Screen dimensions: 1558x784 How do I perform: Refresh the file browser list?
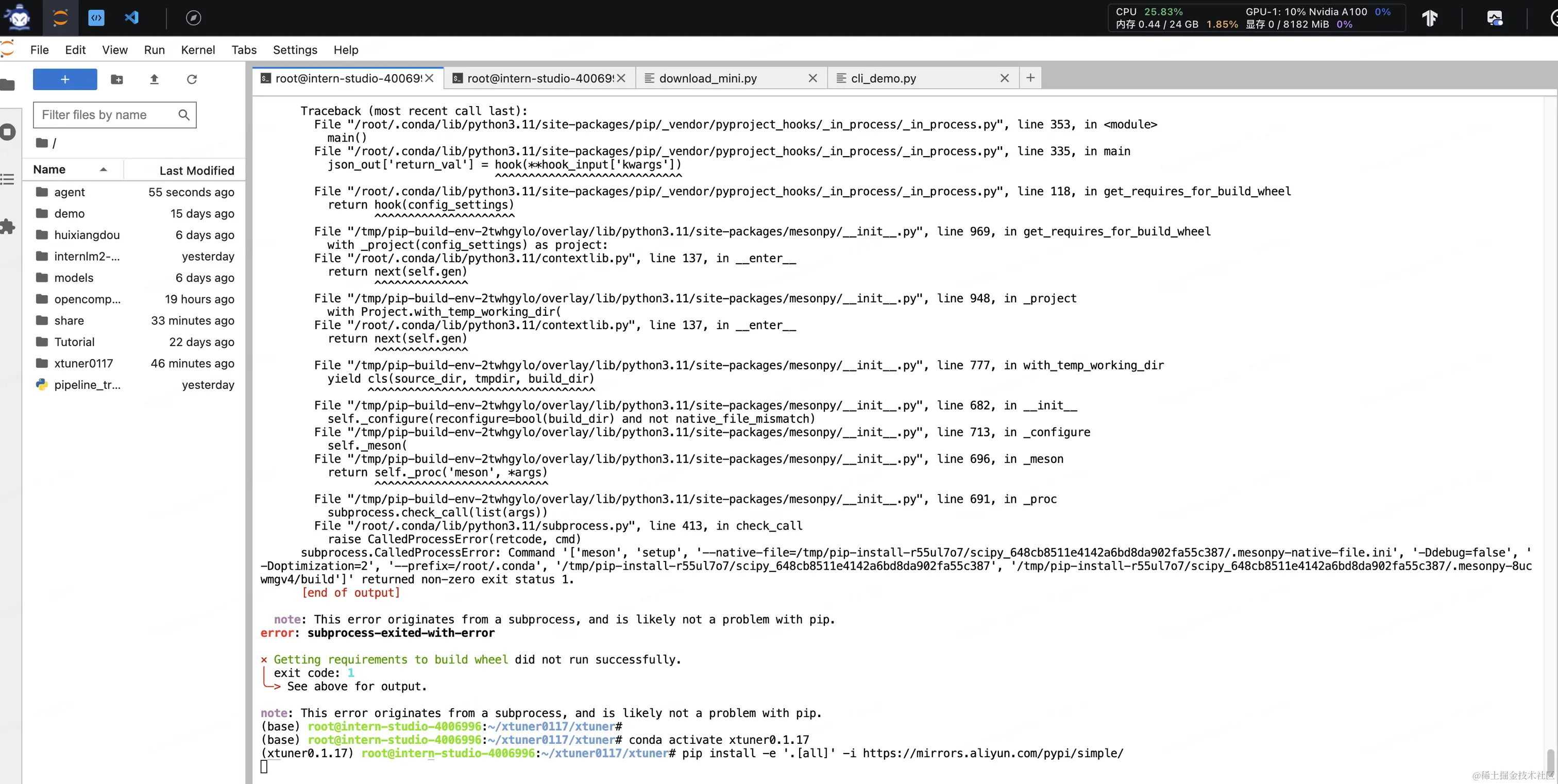coord(192,79)
